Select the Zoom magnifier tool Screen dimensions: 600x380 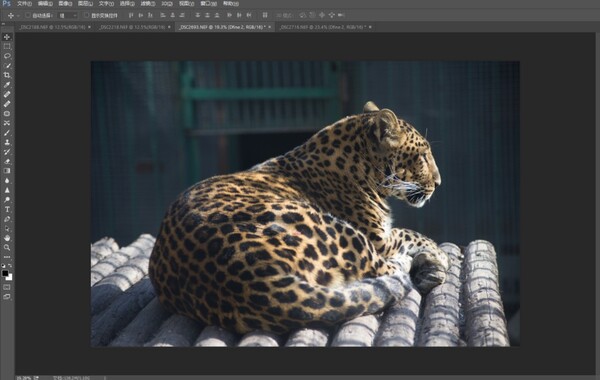pyautogui.click(x=7, y=248)
